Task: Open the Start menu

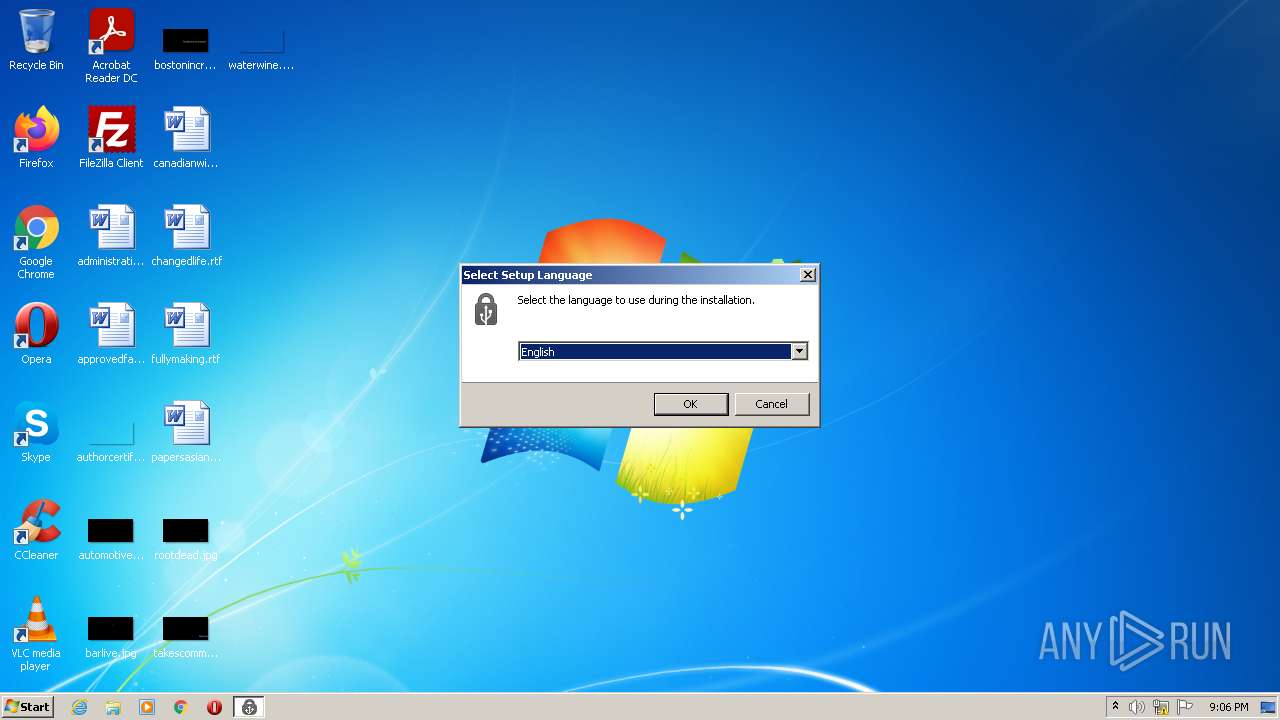Action: [27, 707]
